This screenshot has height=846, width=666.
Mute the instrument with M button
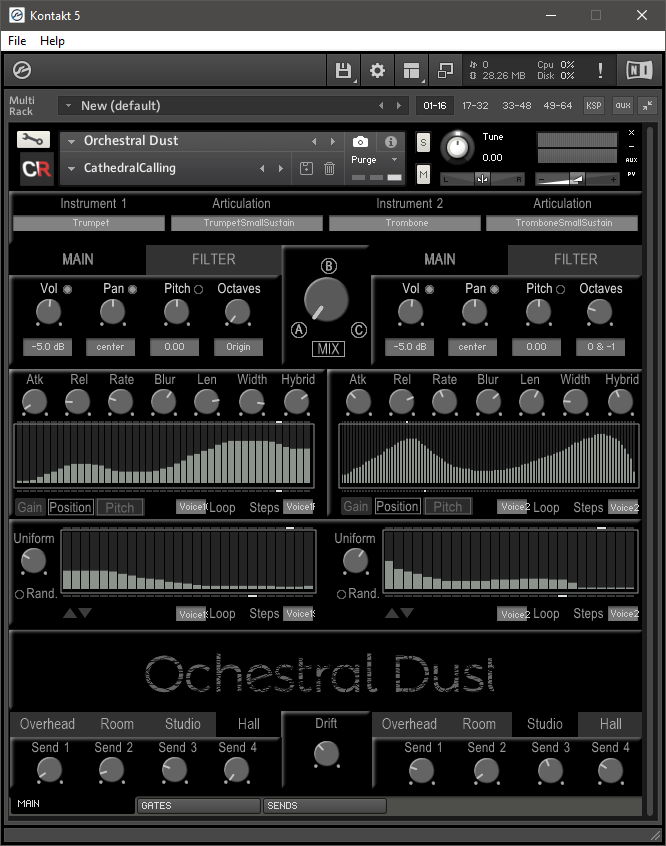(x=423, y=174)
